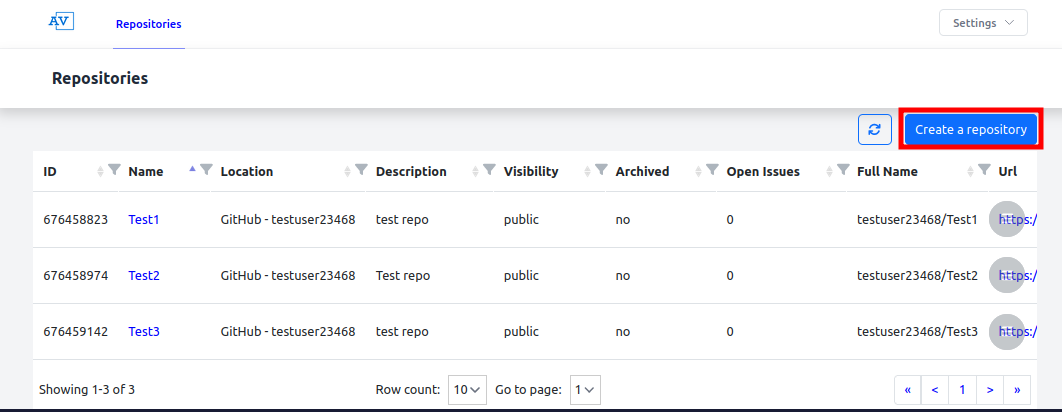Go to last page of results
The width and height of the screenshot is (1062, 412).
click(1017, 390)
